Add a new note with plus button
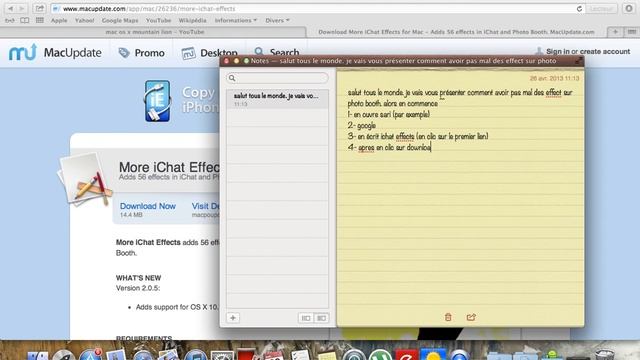Image resolution: width=640 pixels, height=360 pixels. (233, 318)
